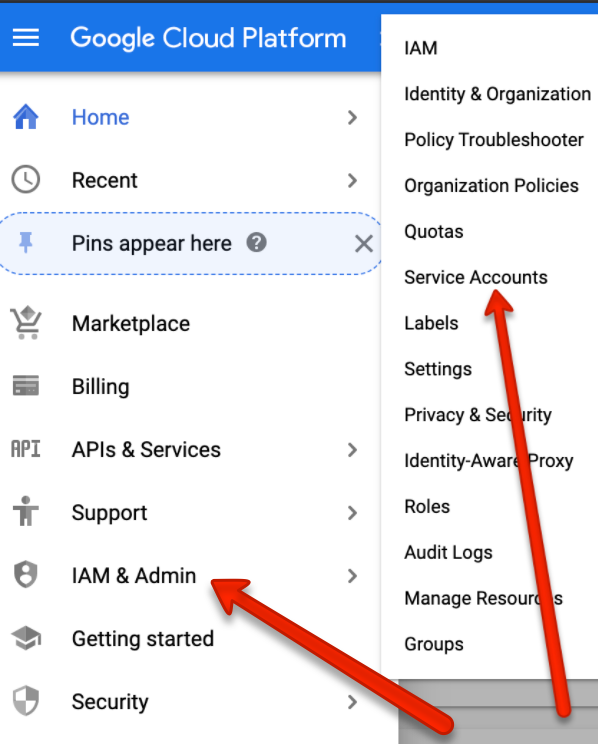The width and height of the screenshot is (598, 744).
Task: Click the Getting started graduation cap icon
Action: pyautogui.click(x=26, y=638)
